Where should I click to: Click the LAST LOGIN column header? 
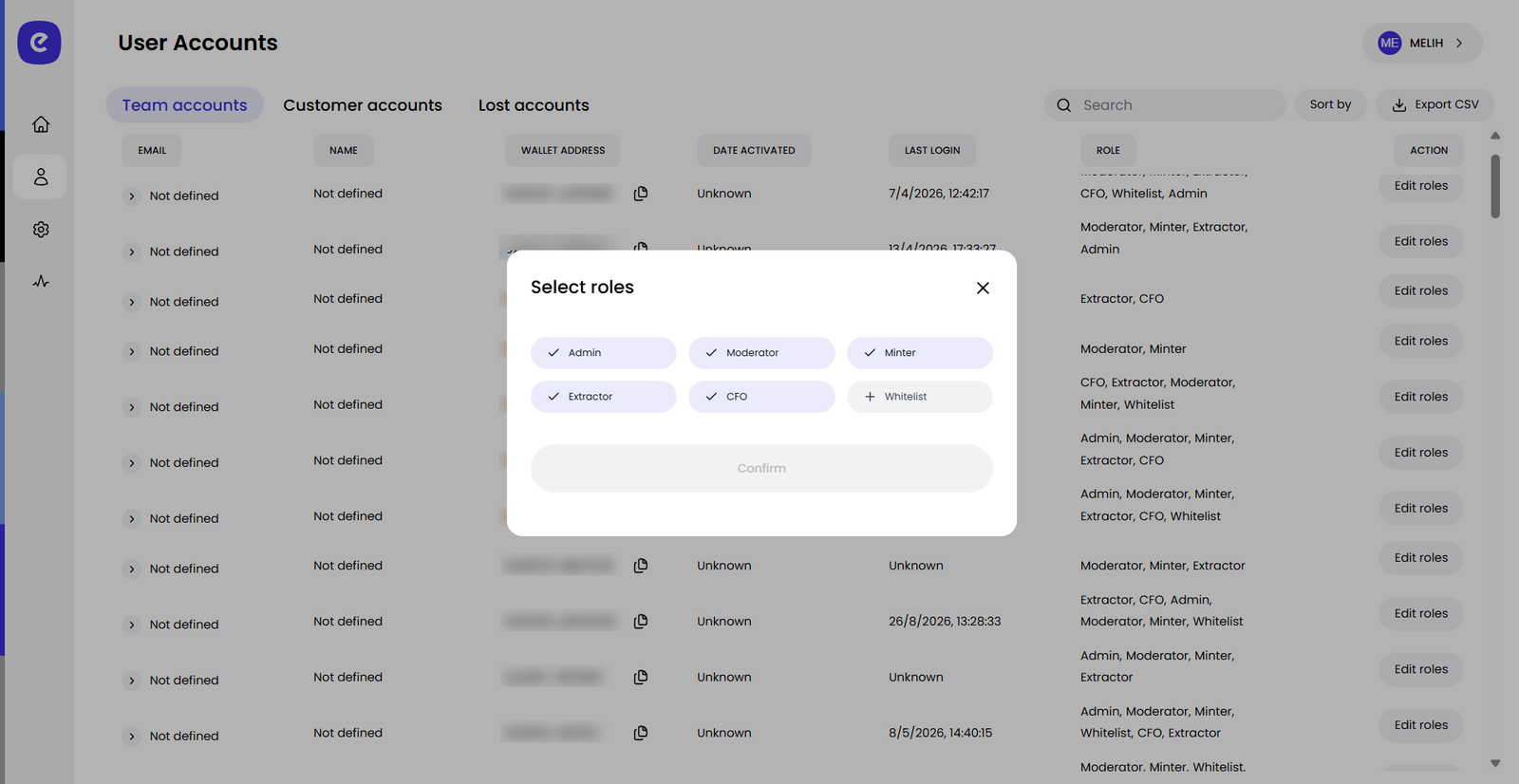pos(932,151)
